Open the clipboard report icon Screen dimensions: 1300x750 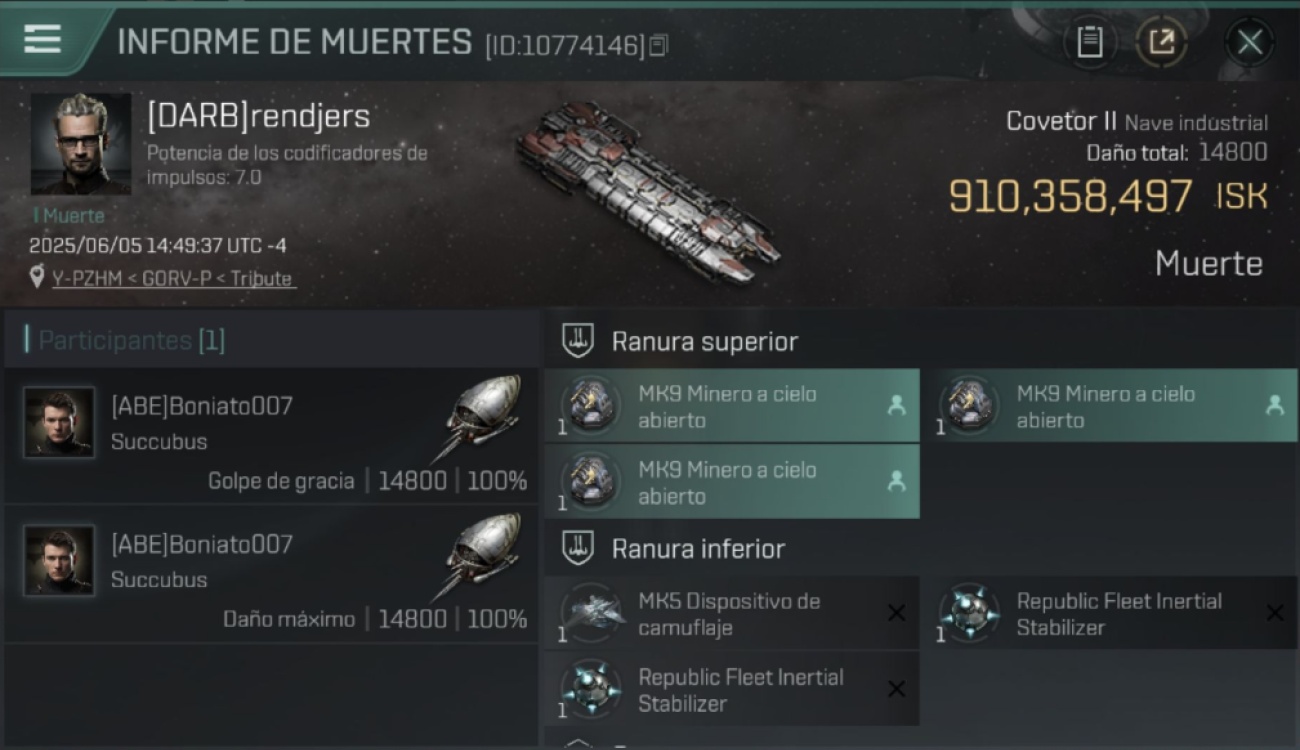tap(1089, 42)
